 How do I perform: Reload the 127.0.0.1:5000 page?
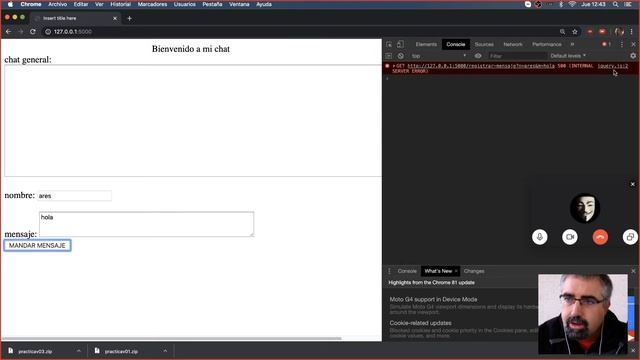point(33,31)
